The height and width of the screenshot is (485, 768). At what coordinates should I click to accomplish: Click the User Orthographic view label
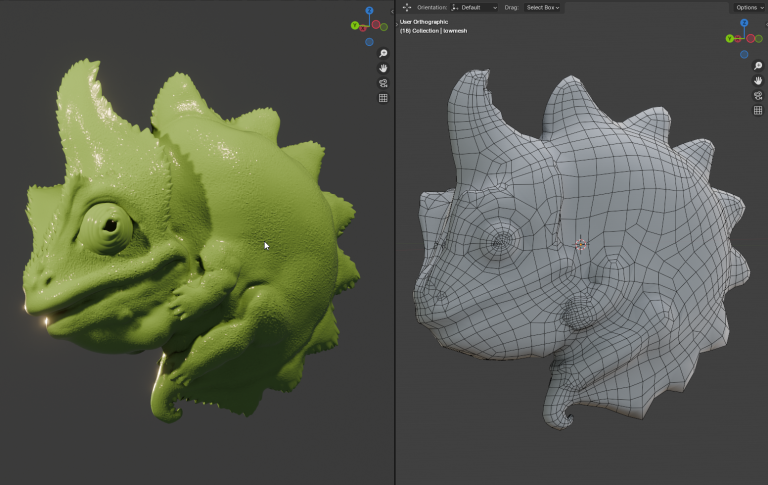(424, 22)
